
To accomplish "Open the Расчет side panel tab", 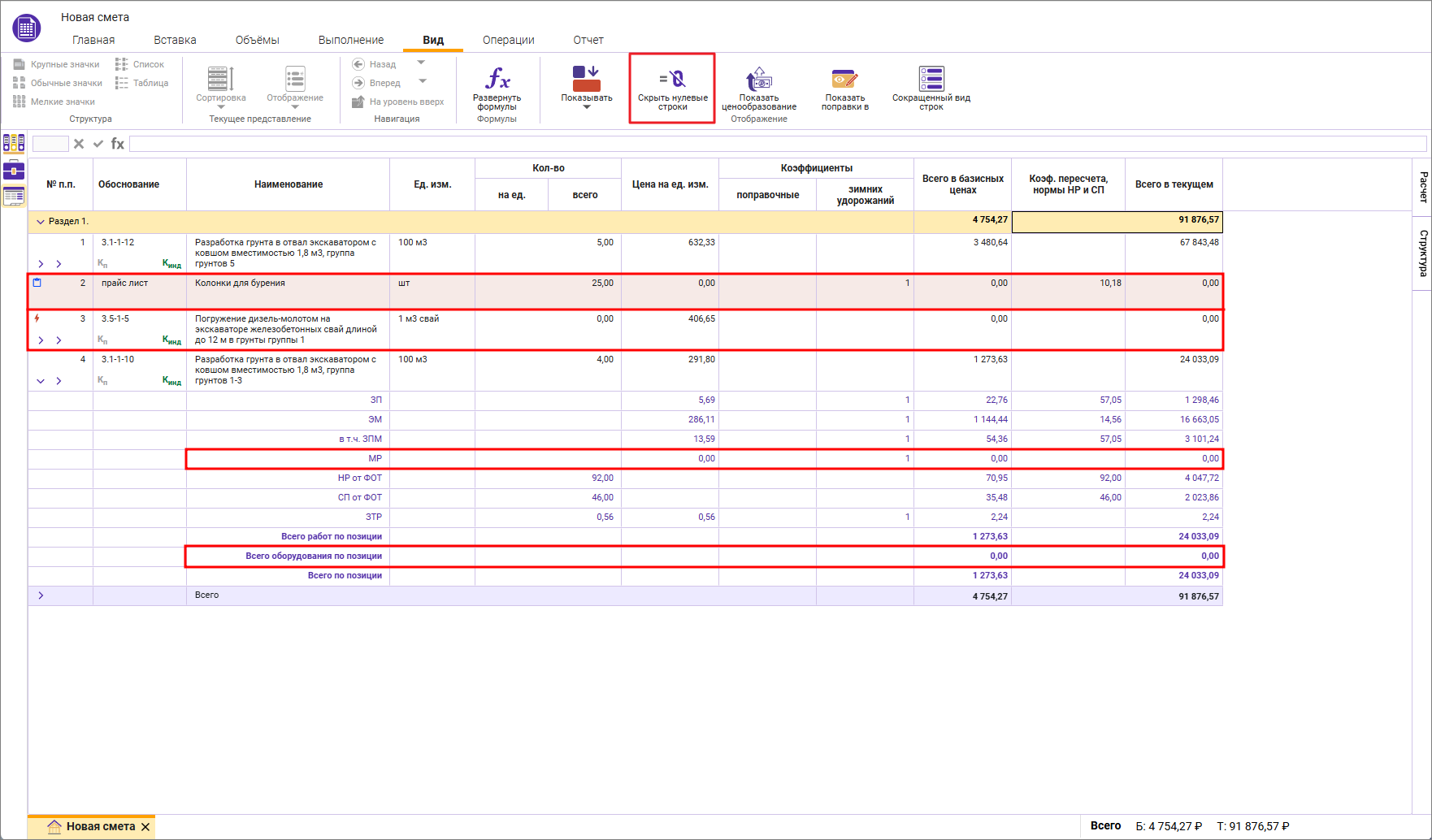I will 1423,187.
